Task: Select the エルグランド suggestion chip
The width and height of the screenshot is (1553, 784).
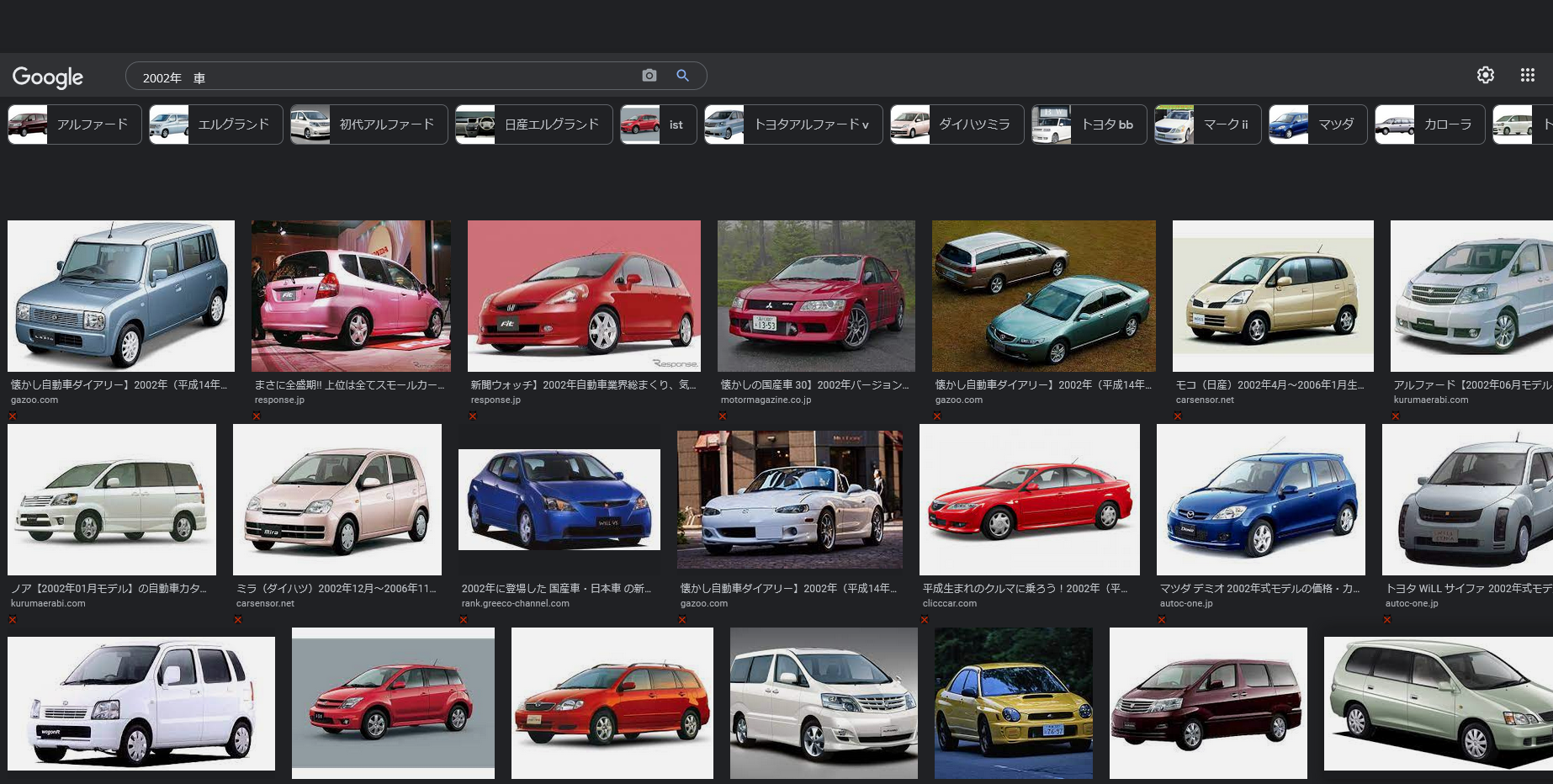Action: (x=216, y=124)
